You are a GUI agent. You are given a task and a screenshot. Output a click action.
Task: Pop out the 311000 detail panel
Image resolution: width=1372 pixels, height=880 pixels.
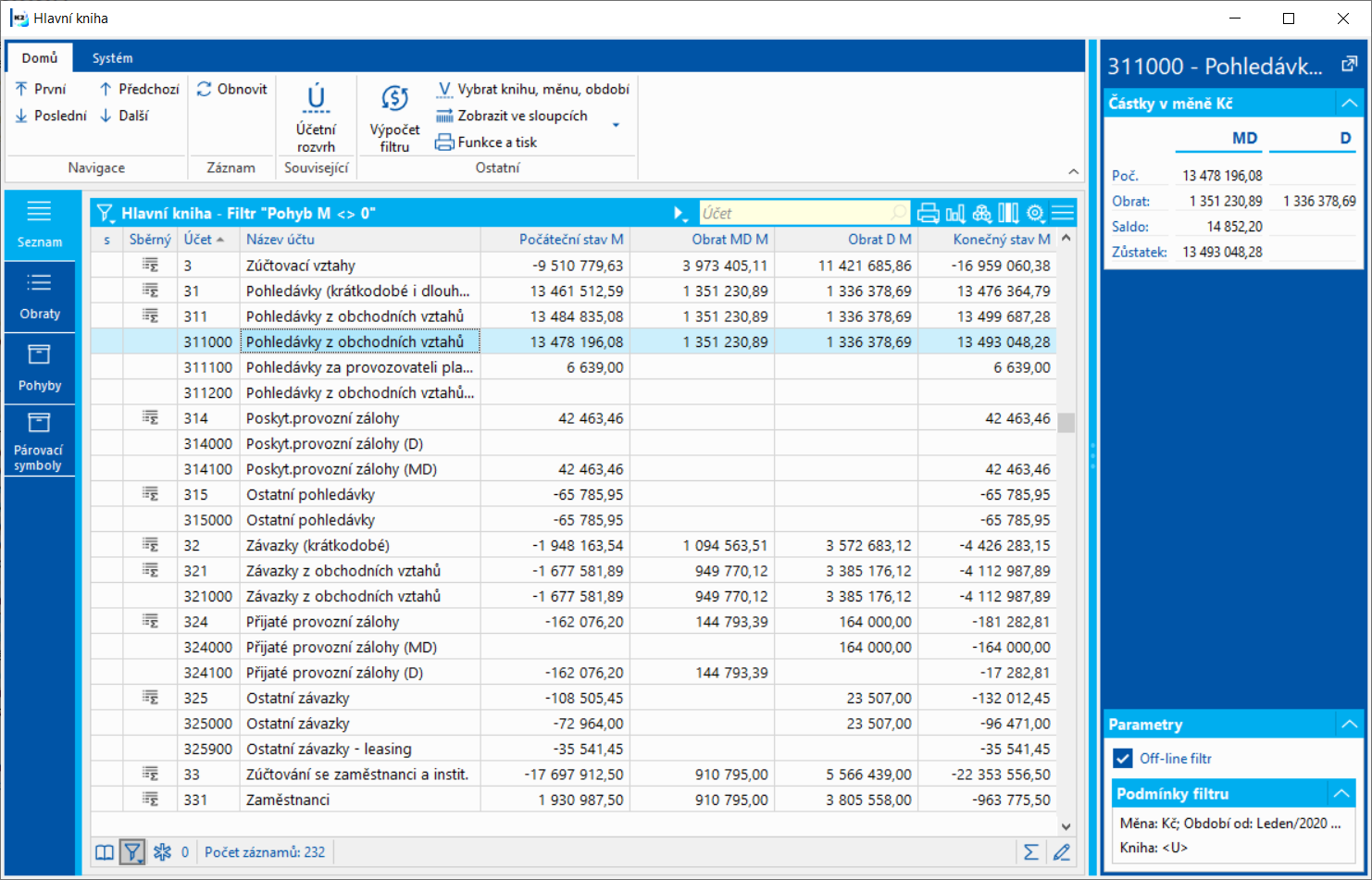(1349, 65)
